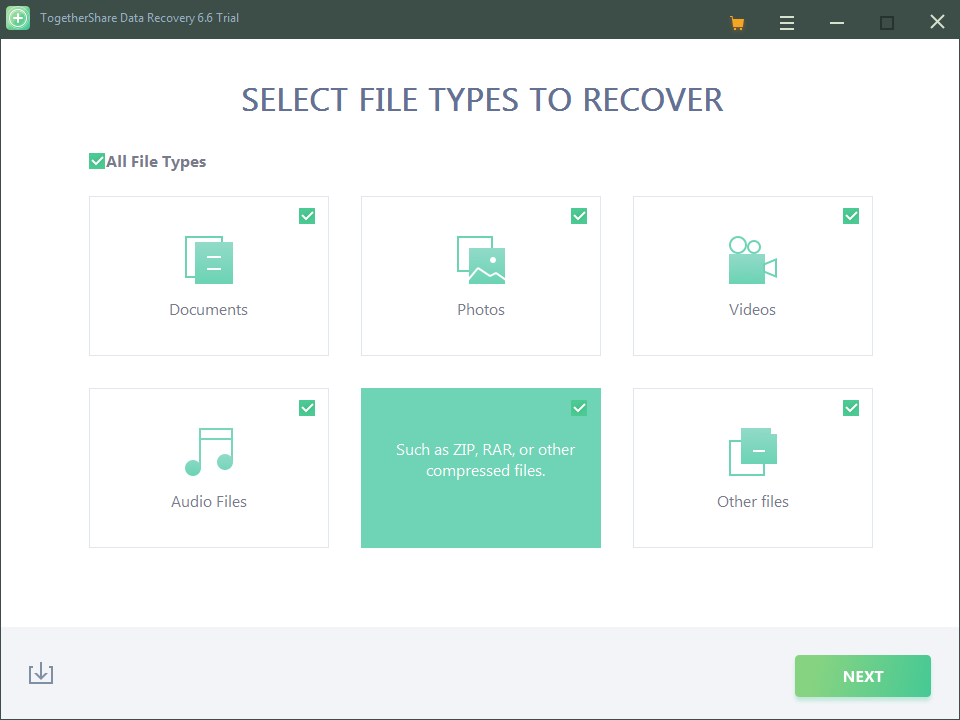
Task: Click the NEXT button
Action: coord(863,676)
